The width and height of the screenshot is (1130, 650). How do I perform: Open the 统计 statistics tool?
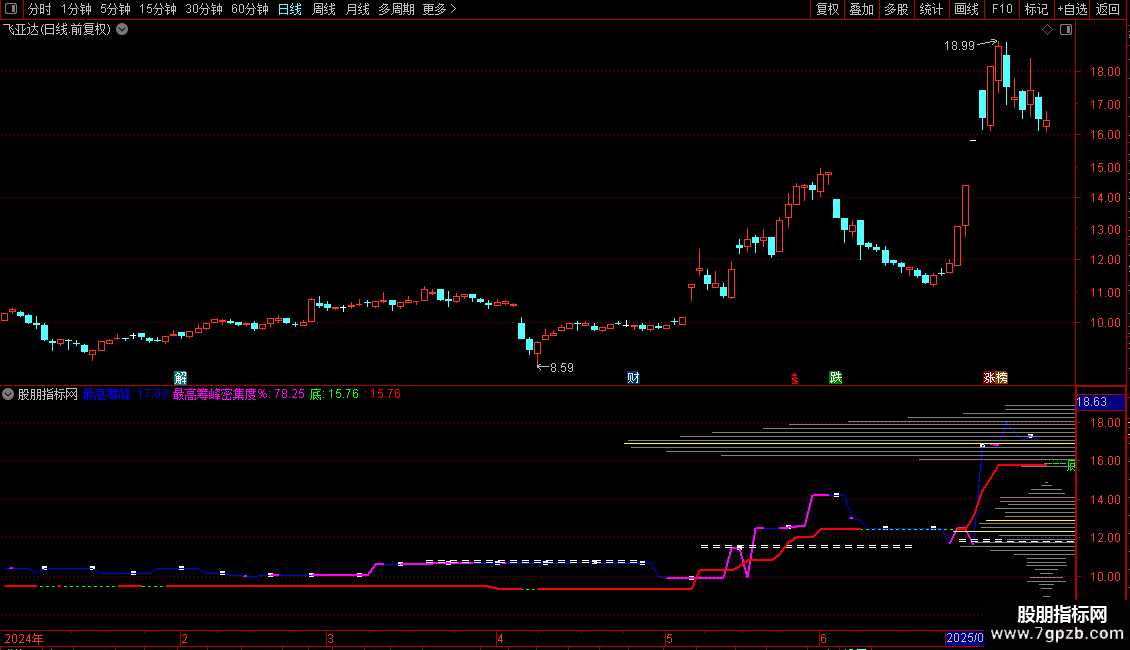click(x=931, y=9)
